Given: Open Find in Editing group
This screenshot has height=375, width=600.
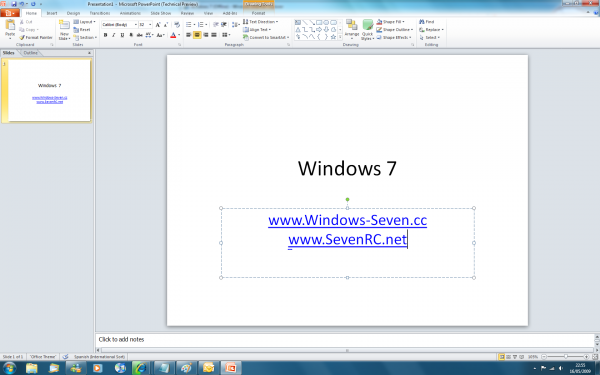Looking at the screenshot, I should point(427,22).
